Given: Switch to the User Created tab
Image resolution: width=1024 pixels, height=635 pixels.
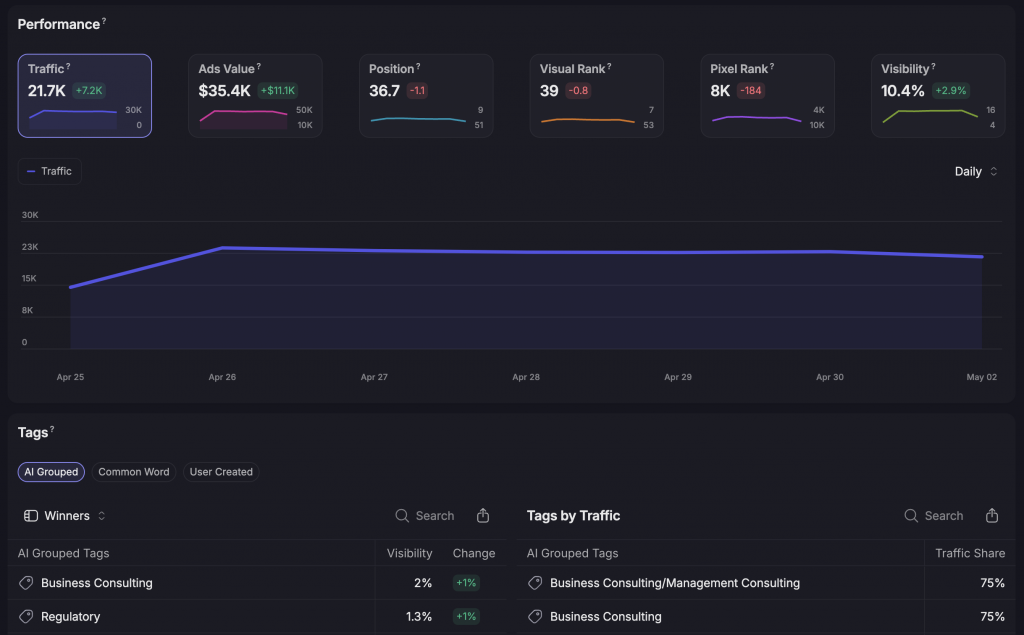Looking at the screenshot, I should pyautogui.click(x=221, y=472).
